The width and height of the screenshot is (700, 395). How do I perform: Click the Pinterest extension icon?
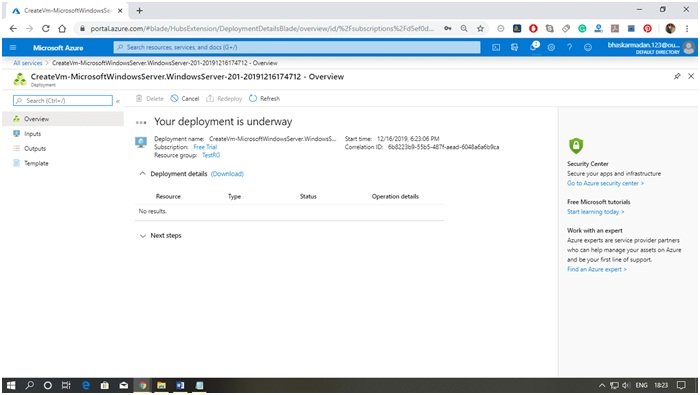pos(647,29)
